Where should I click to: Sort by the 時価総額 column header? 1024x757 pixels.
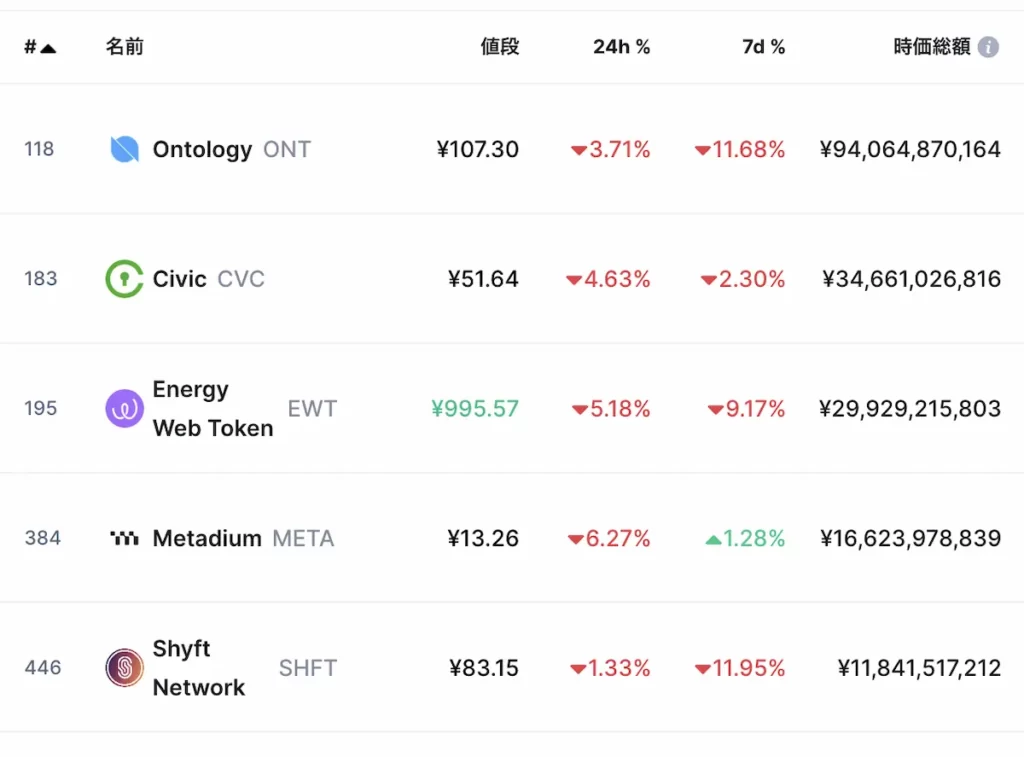932,47
